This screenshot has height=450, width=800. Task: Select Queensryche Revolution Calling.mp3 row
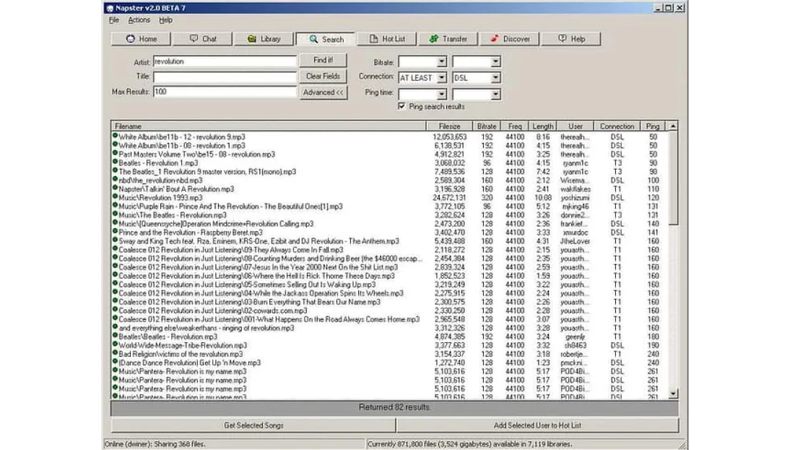(390, 223)
